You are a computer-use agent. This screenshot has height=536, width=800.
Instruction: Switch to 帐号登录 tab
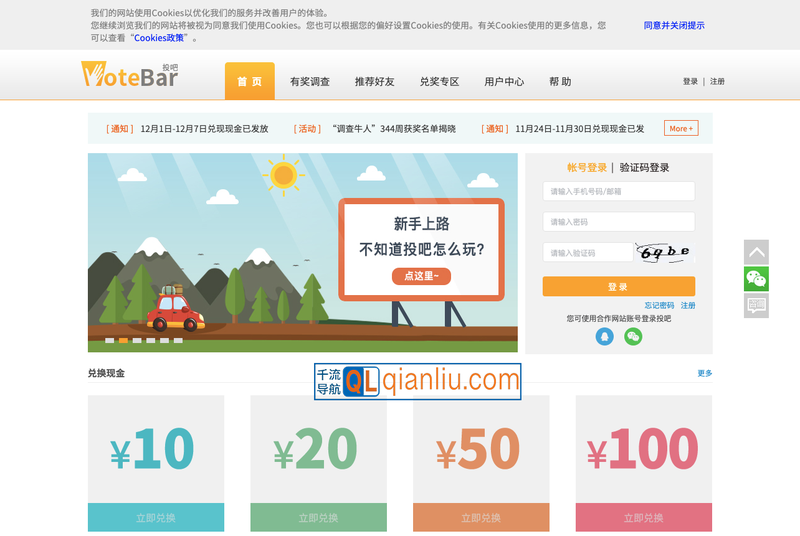pyautogui.click(x=587, y=168)
